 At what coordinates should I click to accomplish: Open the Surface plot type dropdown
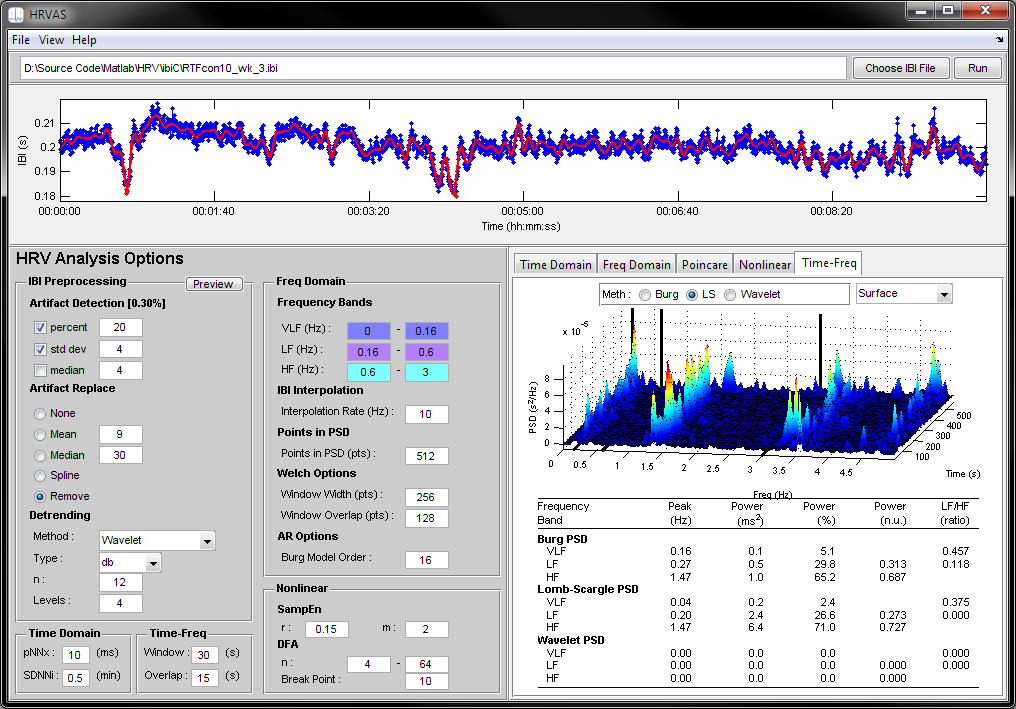(943, 294)
